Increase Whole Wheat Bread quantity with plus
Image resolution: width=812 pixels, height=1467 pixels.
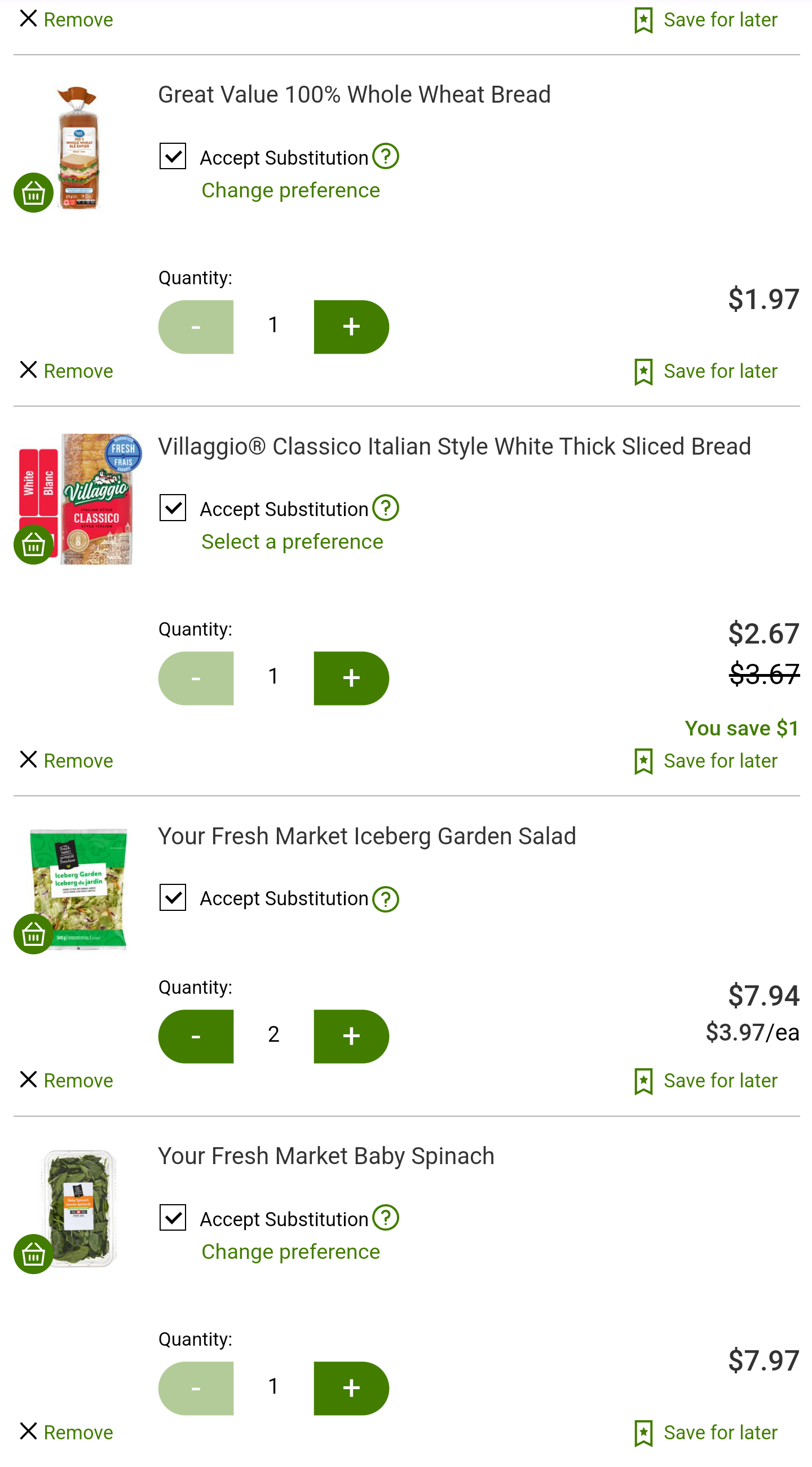click(351, 327)
